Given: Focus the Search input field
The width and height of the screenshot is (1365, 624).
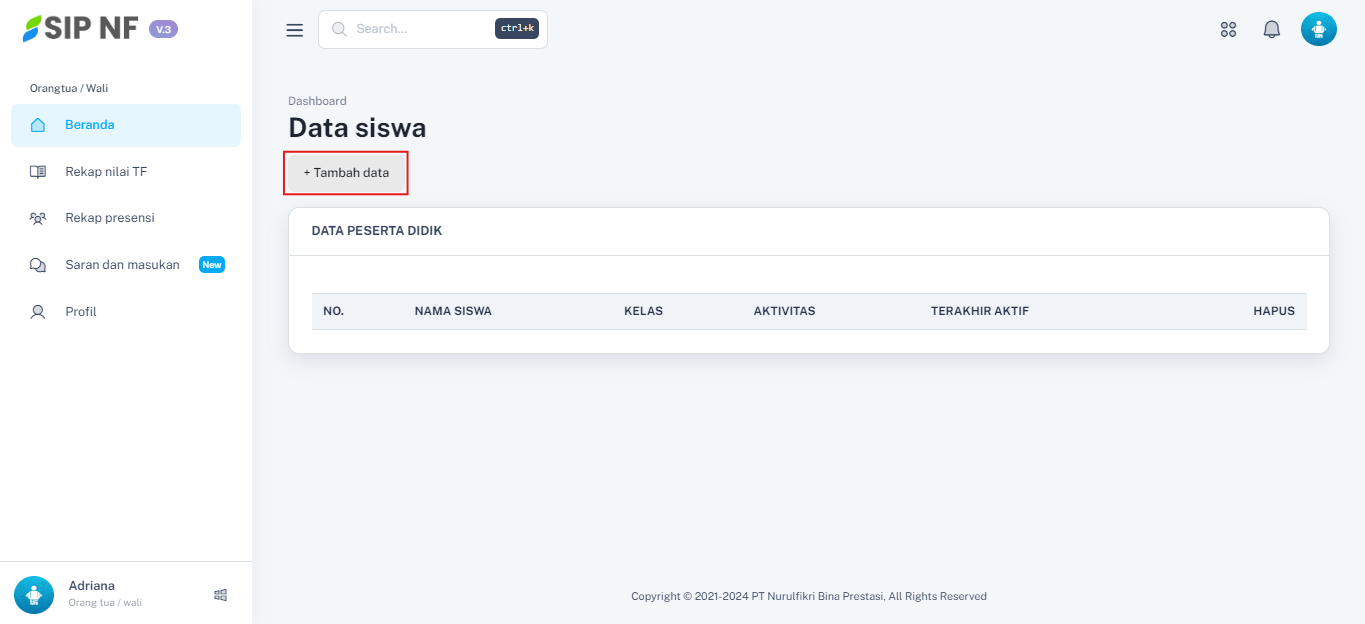Looking at the screenshot, I should point(420,29).
